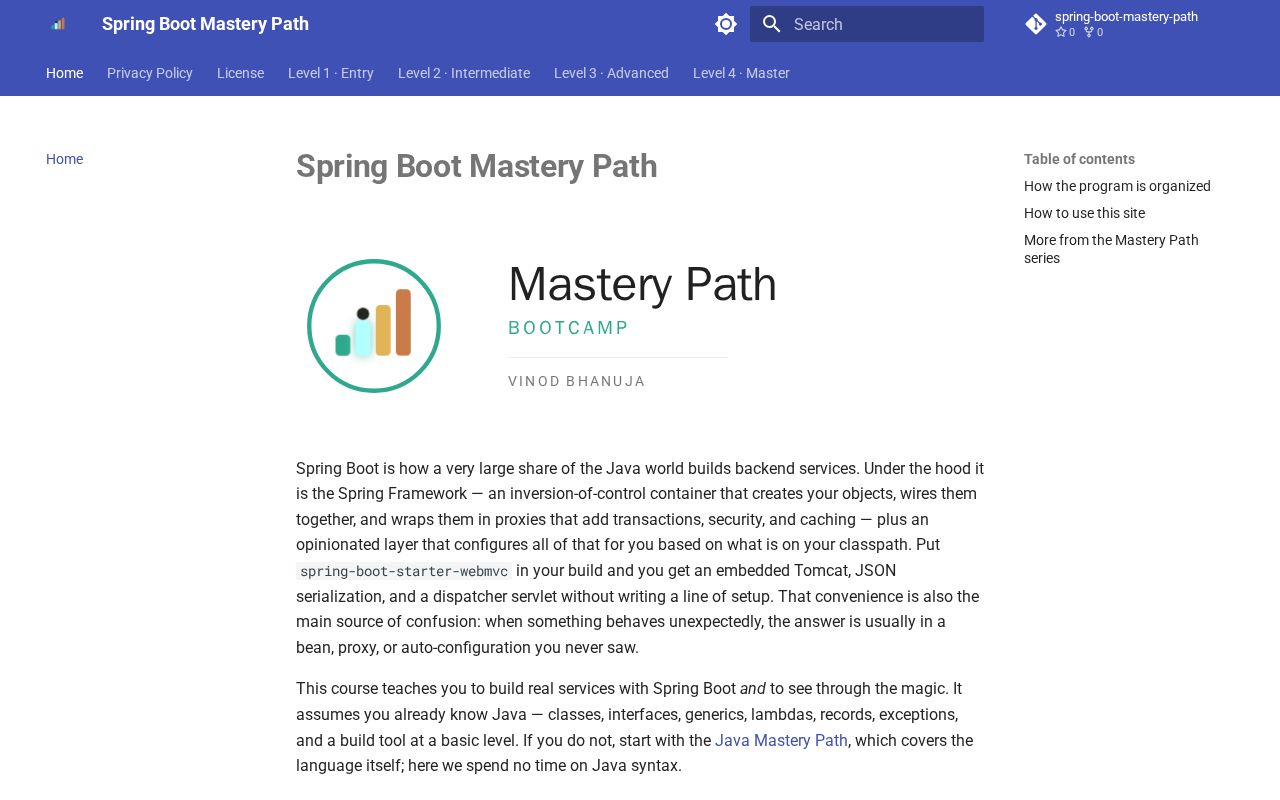Go to Level 3 · Advanced tab
Viewport: 1280px width, 800px height.
point(611,73)
